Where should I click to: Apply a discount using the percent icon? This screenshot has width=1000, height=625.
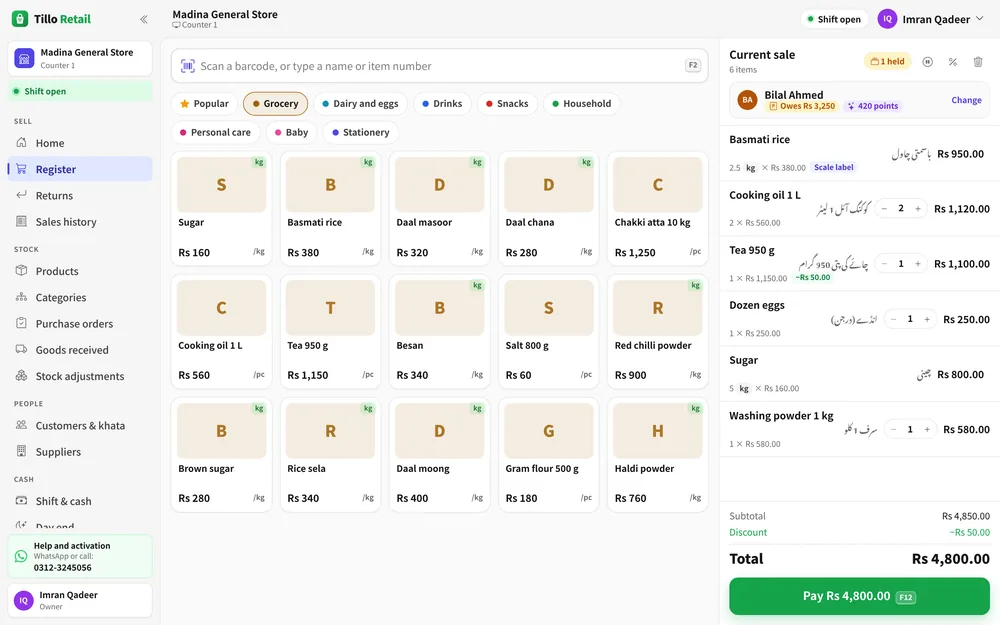[953, 62]
